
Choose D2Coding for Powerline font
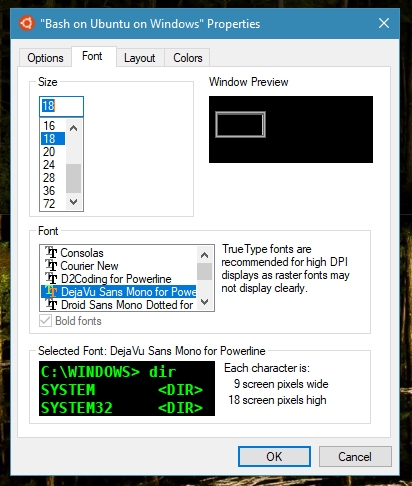coord(118,279)
